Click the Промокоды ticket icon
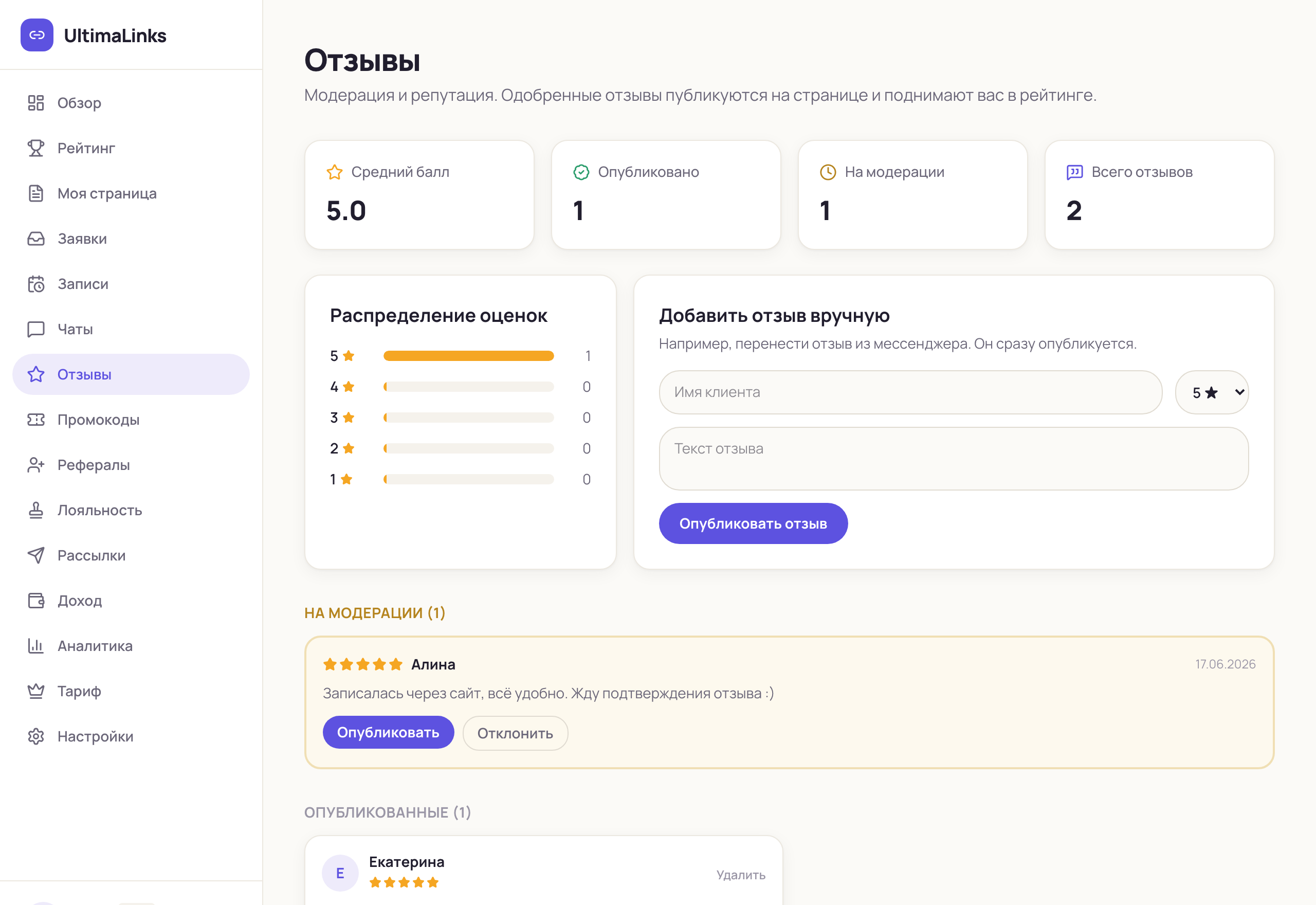This screenshot has height=905, width=1316. [35, 420]
